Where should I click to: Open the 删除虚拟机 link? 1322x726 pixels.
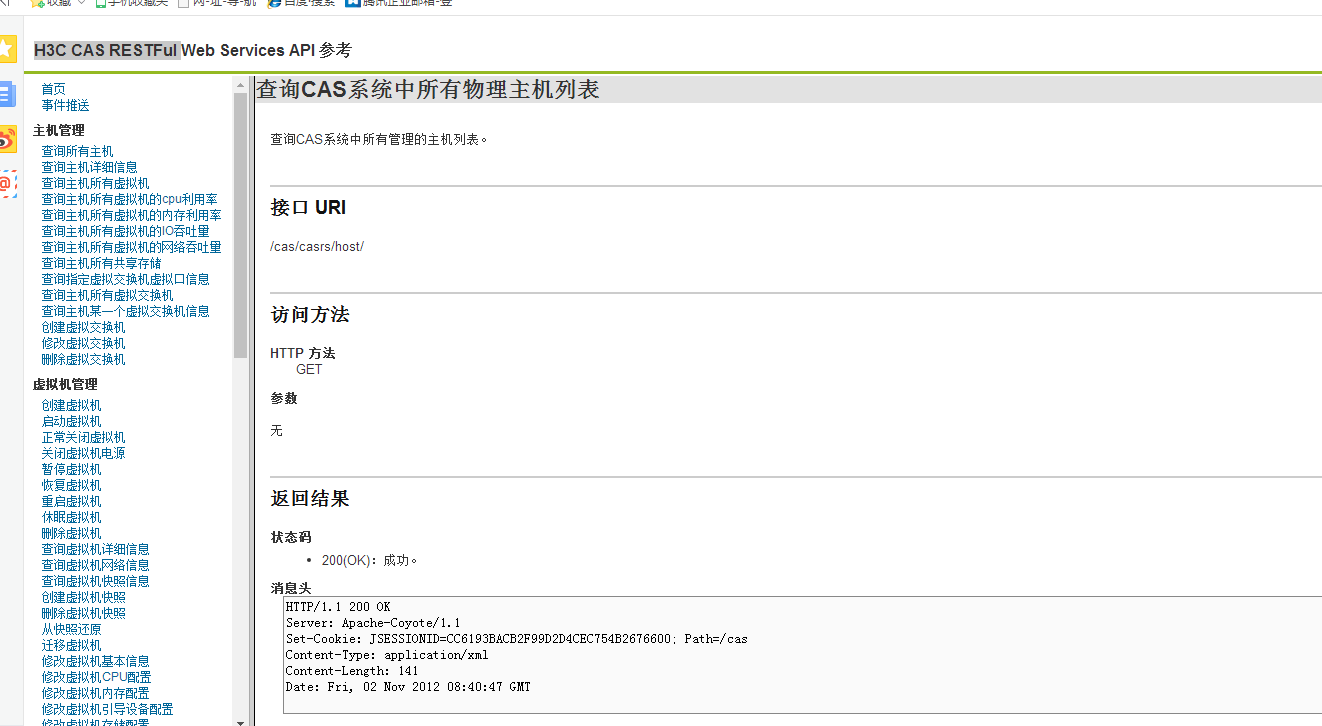click(x=71, y=533)
